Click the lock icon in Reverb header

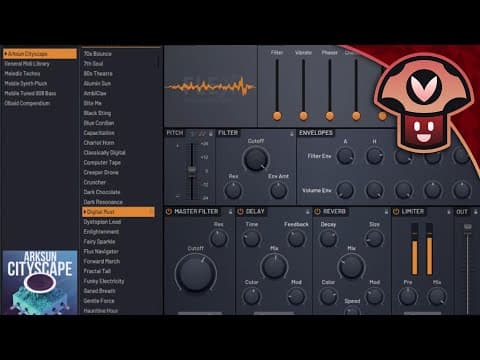pyautogui.click(x=386, y=212)
